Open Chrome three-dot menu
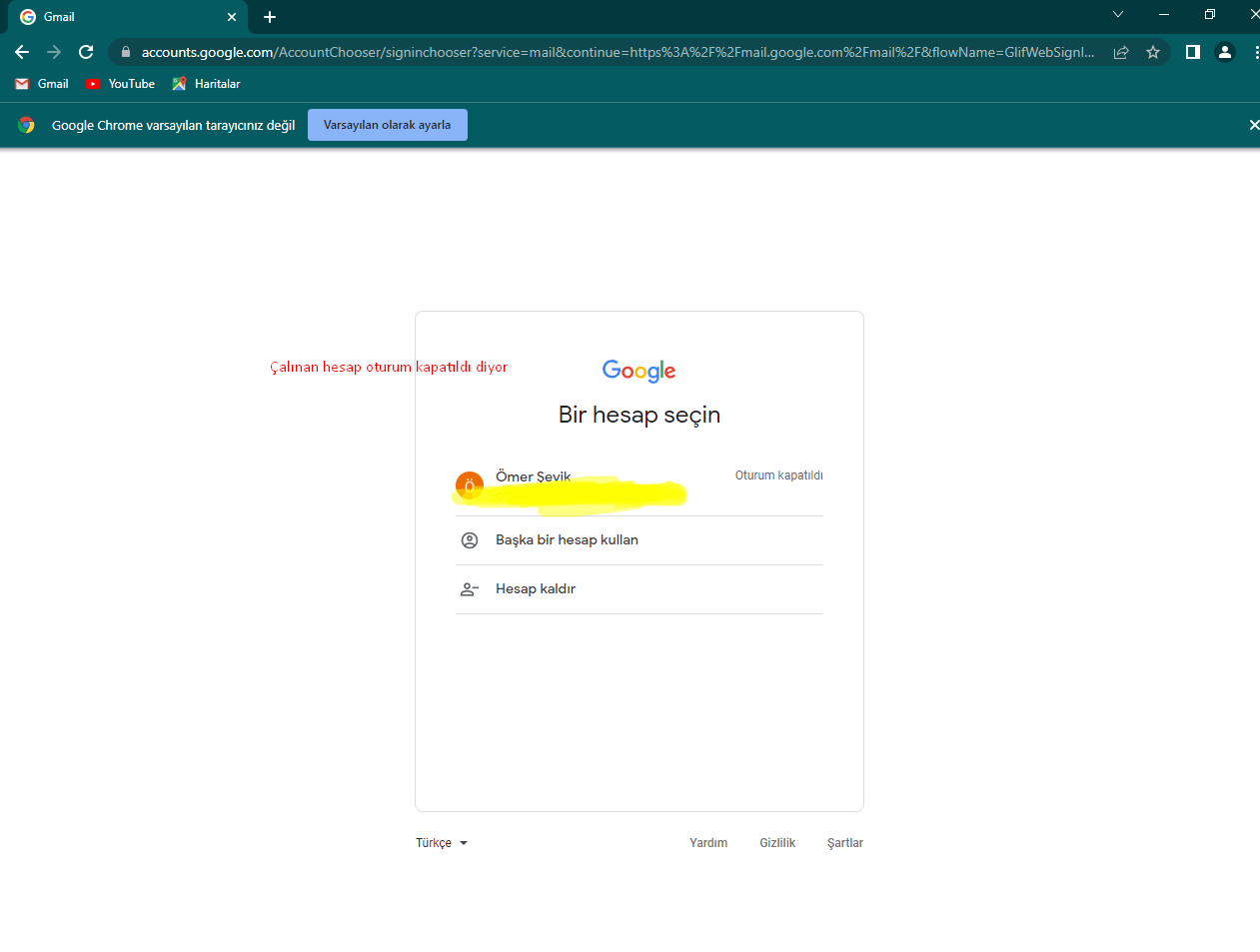This screenshot has height=952, width=1260. [1256, 52]
